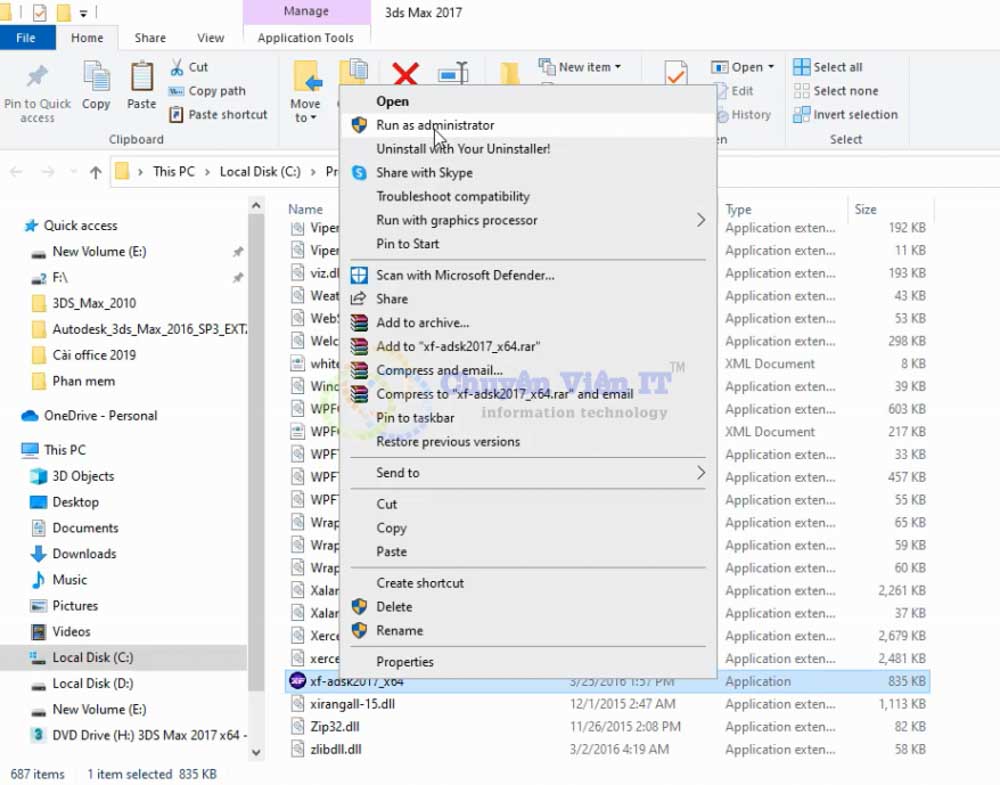Image resolution: width=1000 pixels, height=785 pixels.
Task: Open OneDrive - Personal in sidebar
Action: [x=100, y=416]
